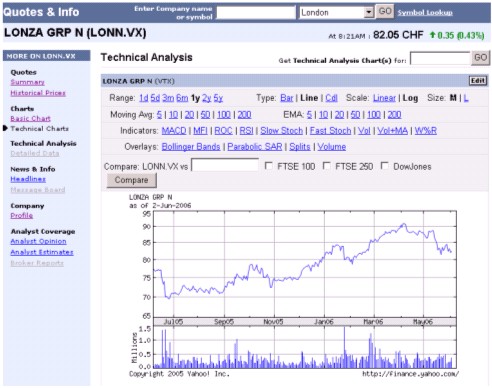Check the FTSE 100 checkbox
The height and width of the screenshot is (388, 492).
269,166
